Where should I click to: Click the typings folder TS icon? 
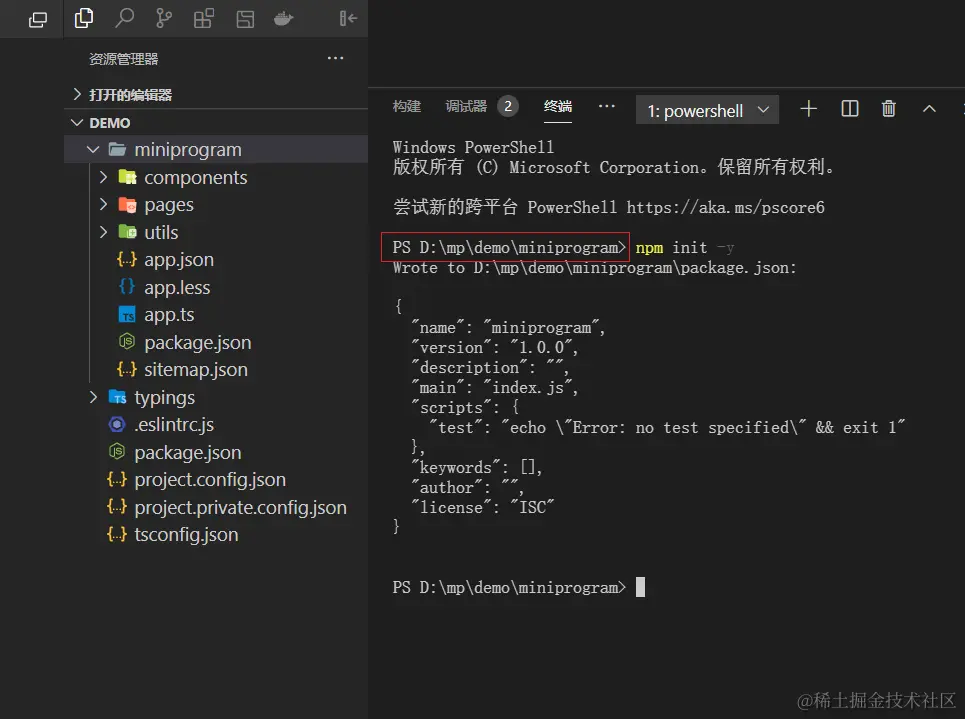[x=118, y=397]
